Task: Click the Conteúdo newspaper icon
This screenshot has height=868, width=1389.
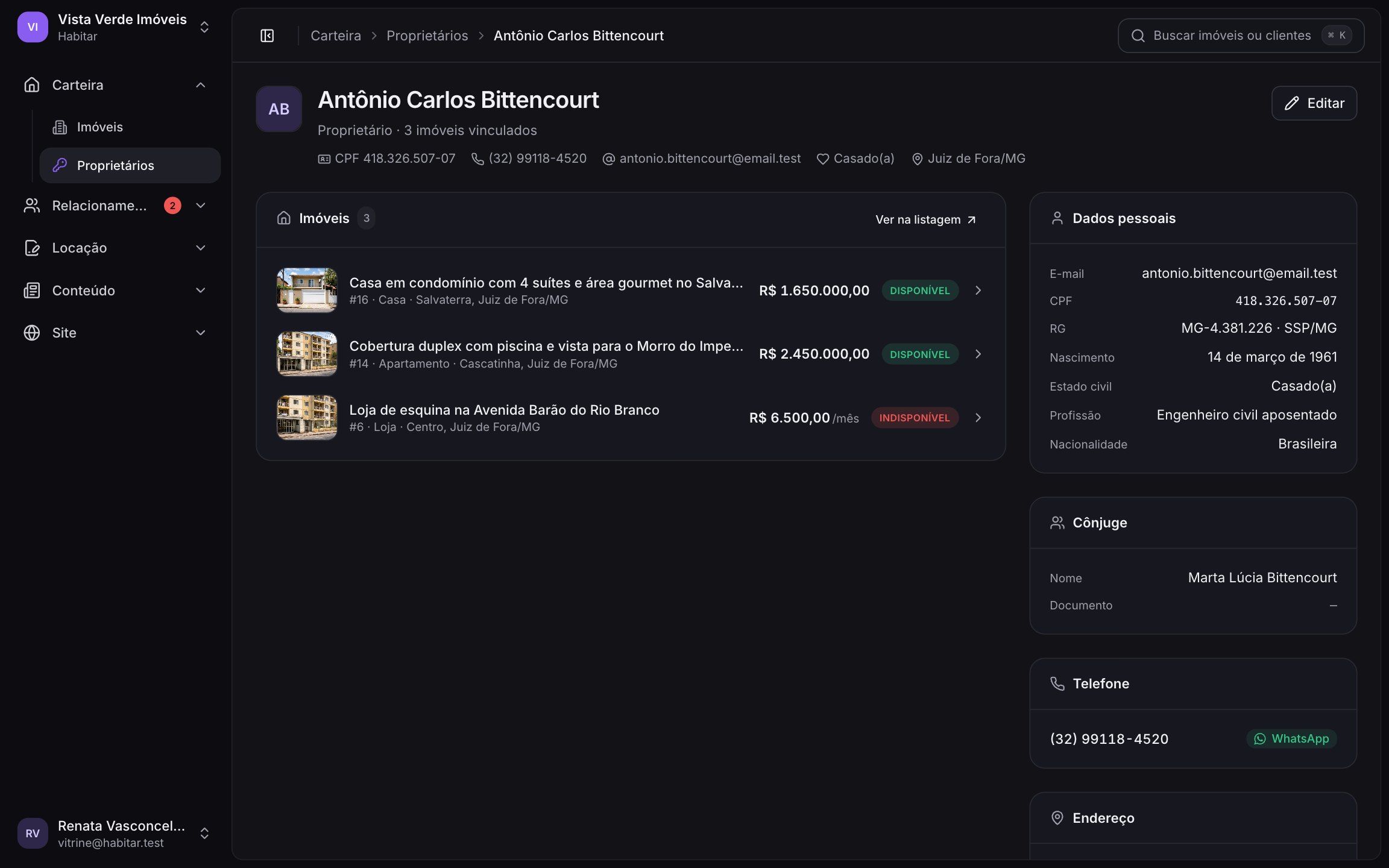Action: [32, 291]
